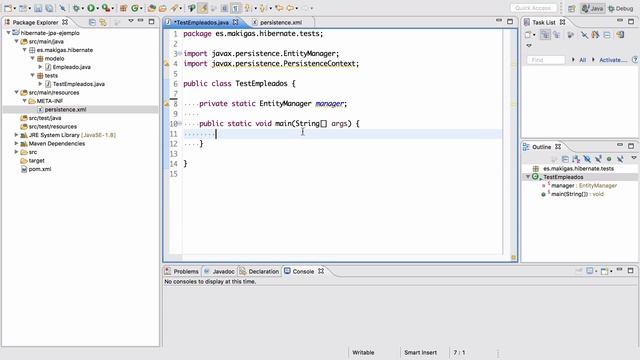Click the Debug bug icon in toolbar

[76, 8]
